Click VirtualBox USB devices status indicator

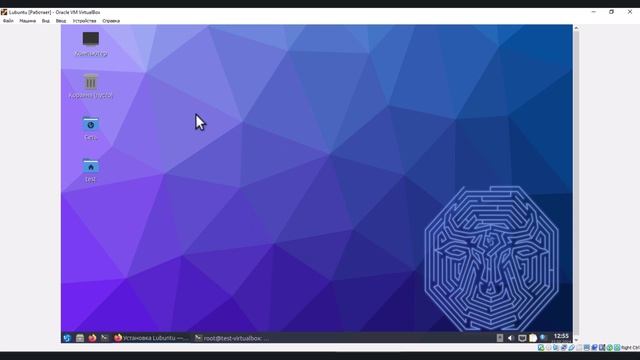[571, 348]
